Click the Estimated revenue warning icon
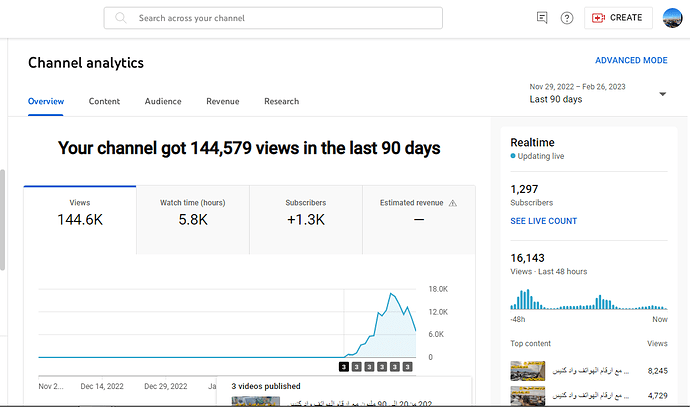This screenshot has width=690, height=407. click(x=452, y=203)
